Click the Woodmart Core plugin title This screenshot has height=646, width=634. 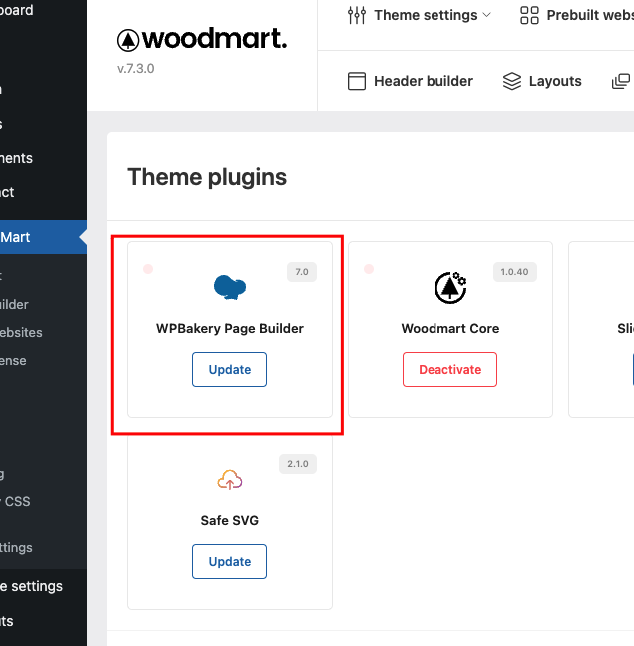pyautogui.click(x=450, y=328)
